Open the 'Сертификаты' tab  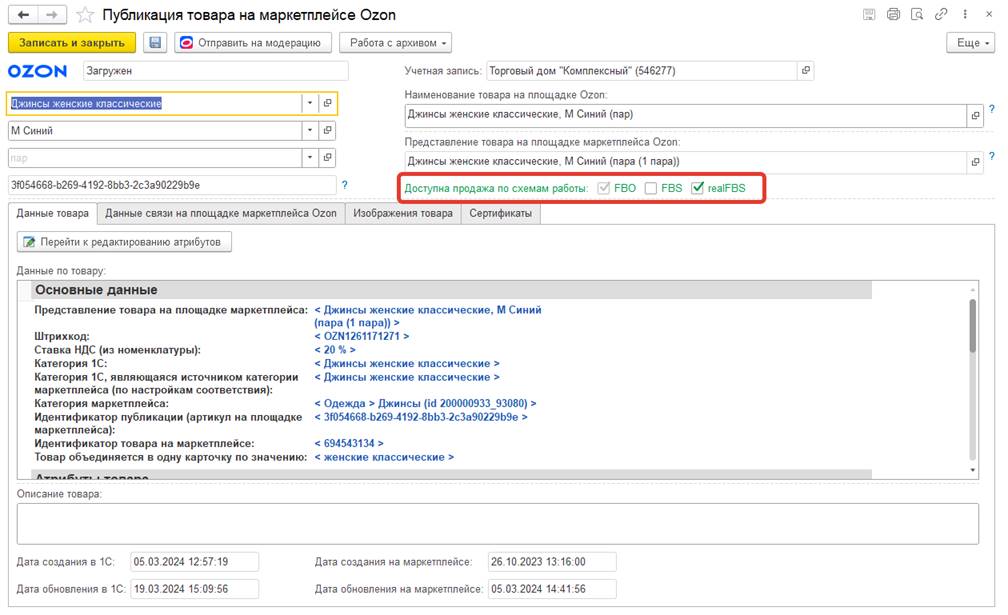tap(500, 213)
